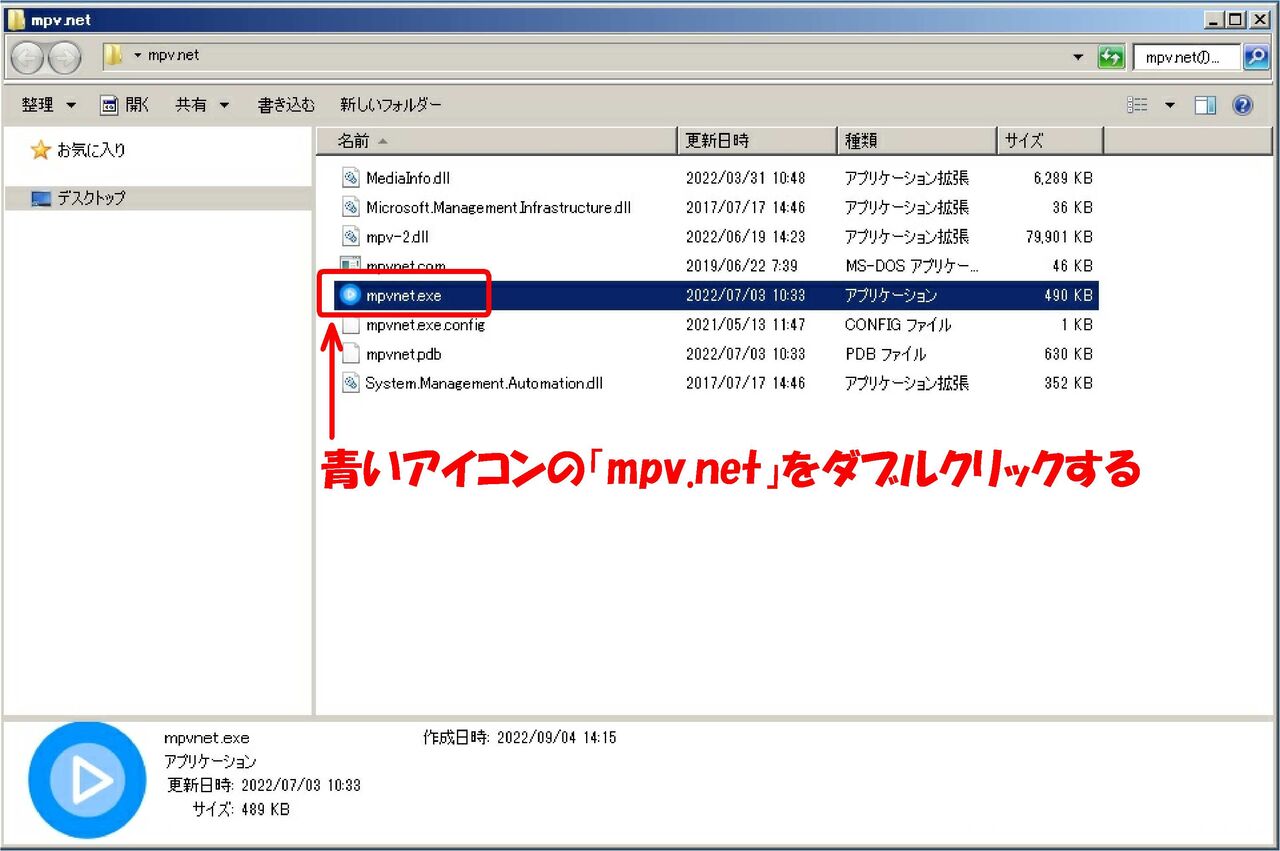This screenshot has height=851, width=1280.
Task: Click the help question mark icon
Action: [x=1242, y=104]
